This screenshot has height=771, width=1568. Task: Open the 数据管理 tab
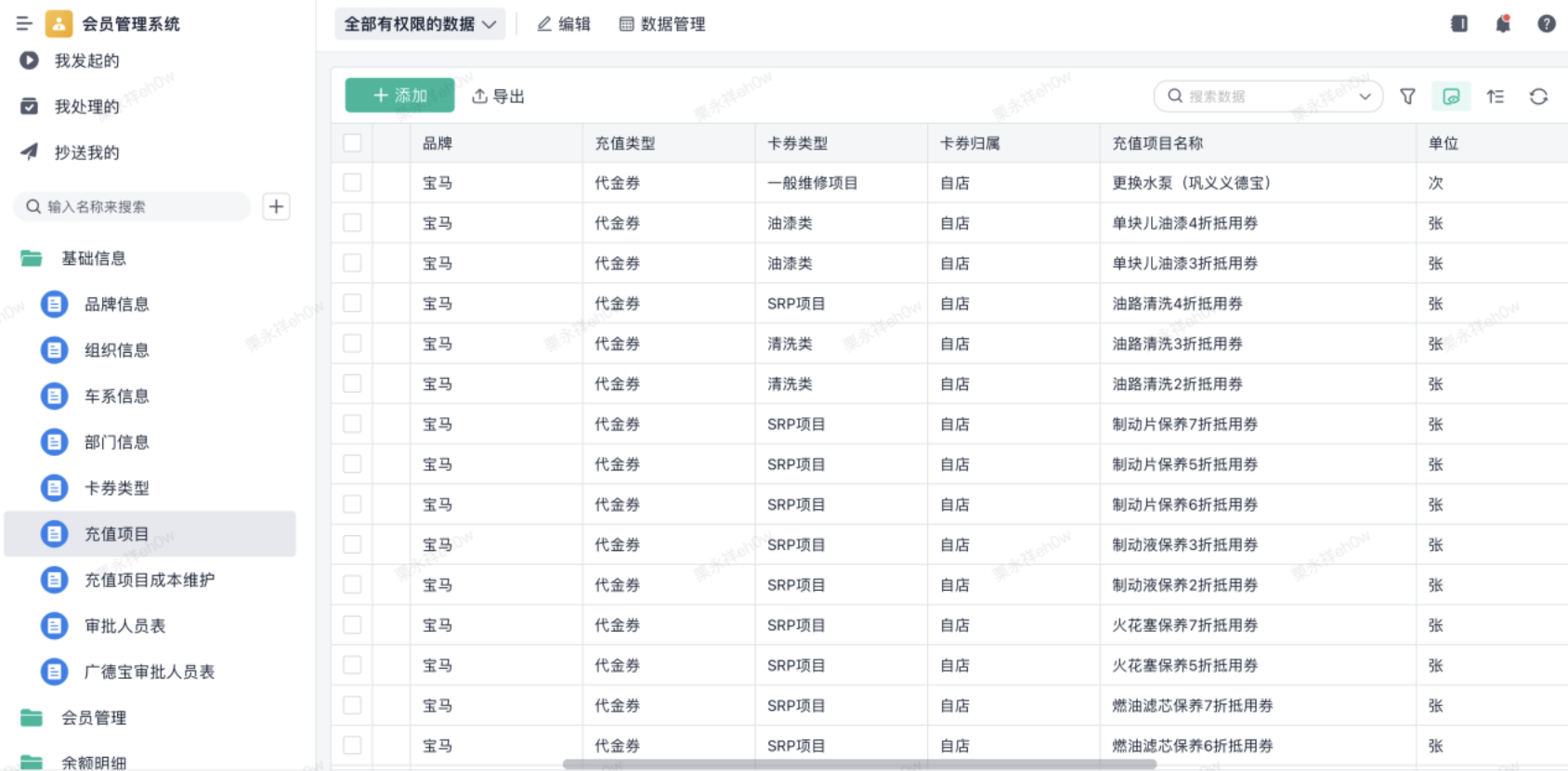[662, 24]
